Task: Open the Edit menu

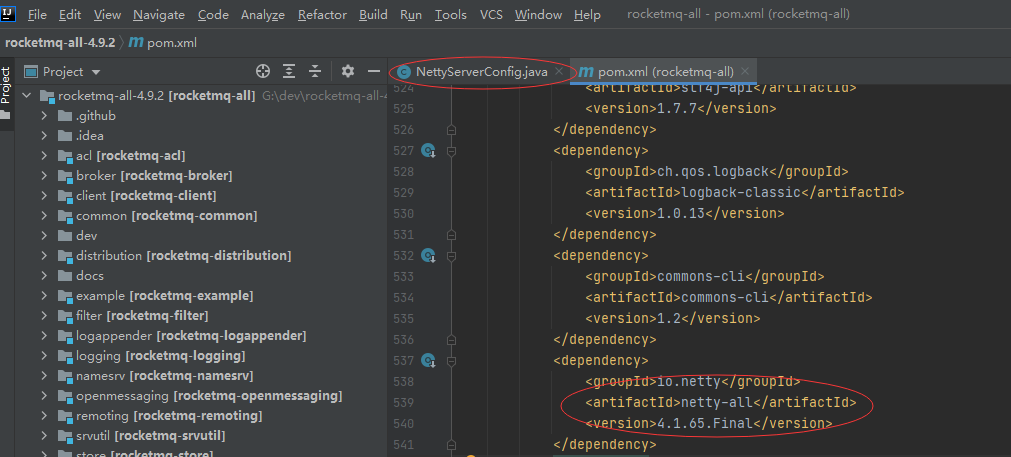Action: point(70,14)
